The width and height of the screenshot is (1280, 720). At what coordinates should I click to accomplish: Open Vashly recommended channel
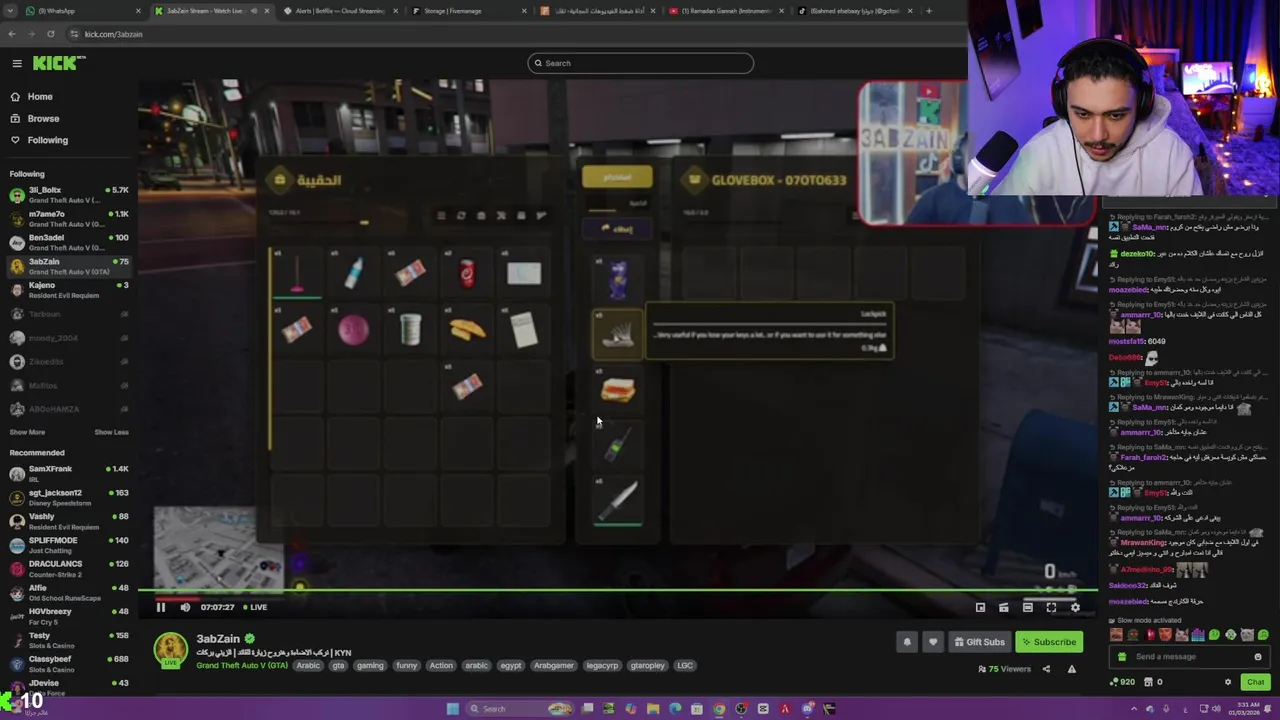click(x=69, y=522)
